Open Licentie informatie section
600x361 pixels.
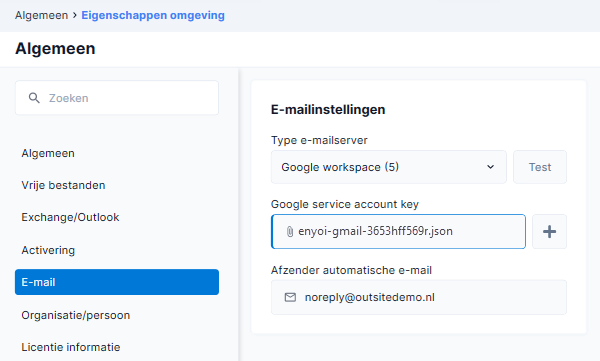pos(71,347)
